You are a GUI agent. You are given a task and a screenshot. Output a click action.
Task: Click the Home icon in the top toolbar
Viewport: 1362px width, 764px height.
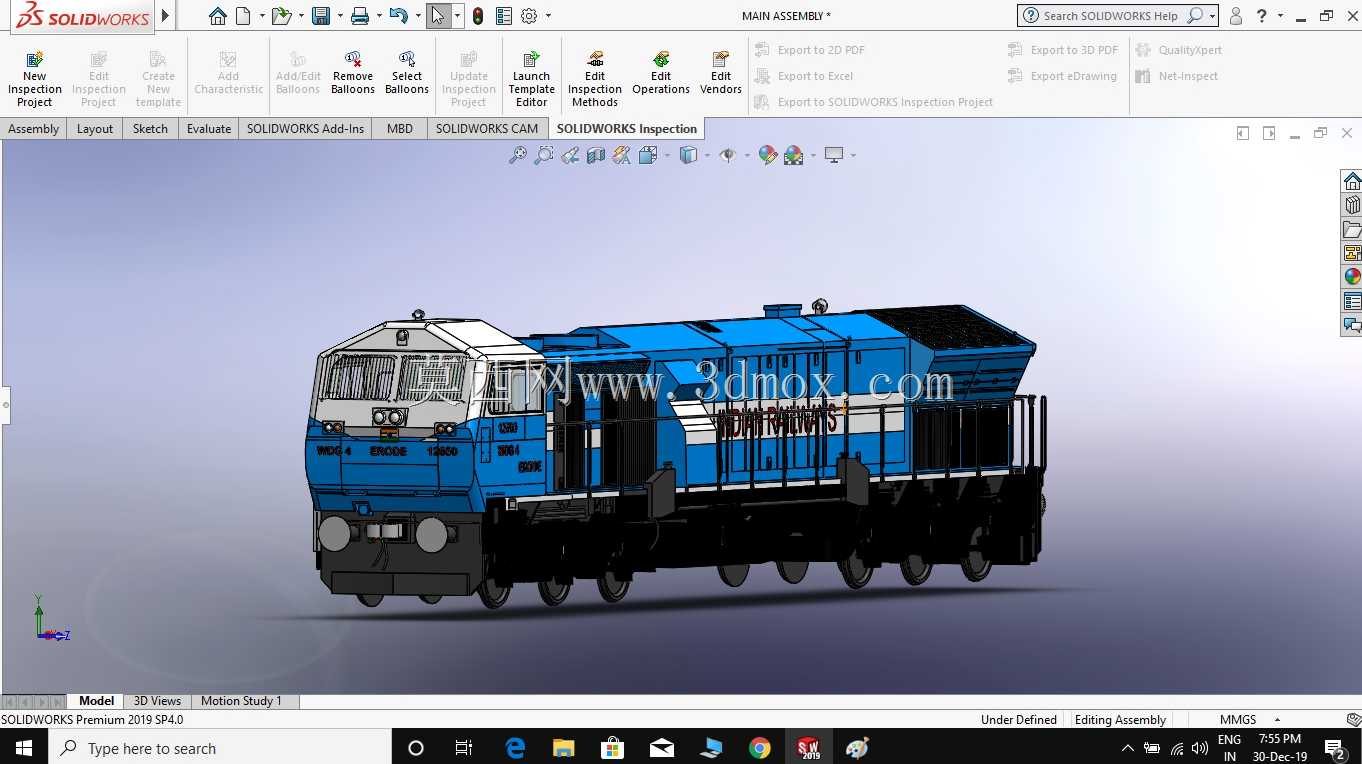(217, 16)
